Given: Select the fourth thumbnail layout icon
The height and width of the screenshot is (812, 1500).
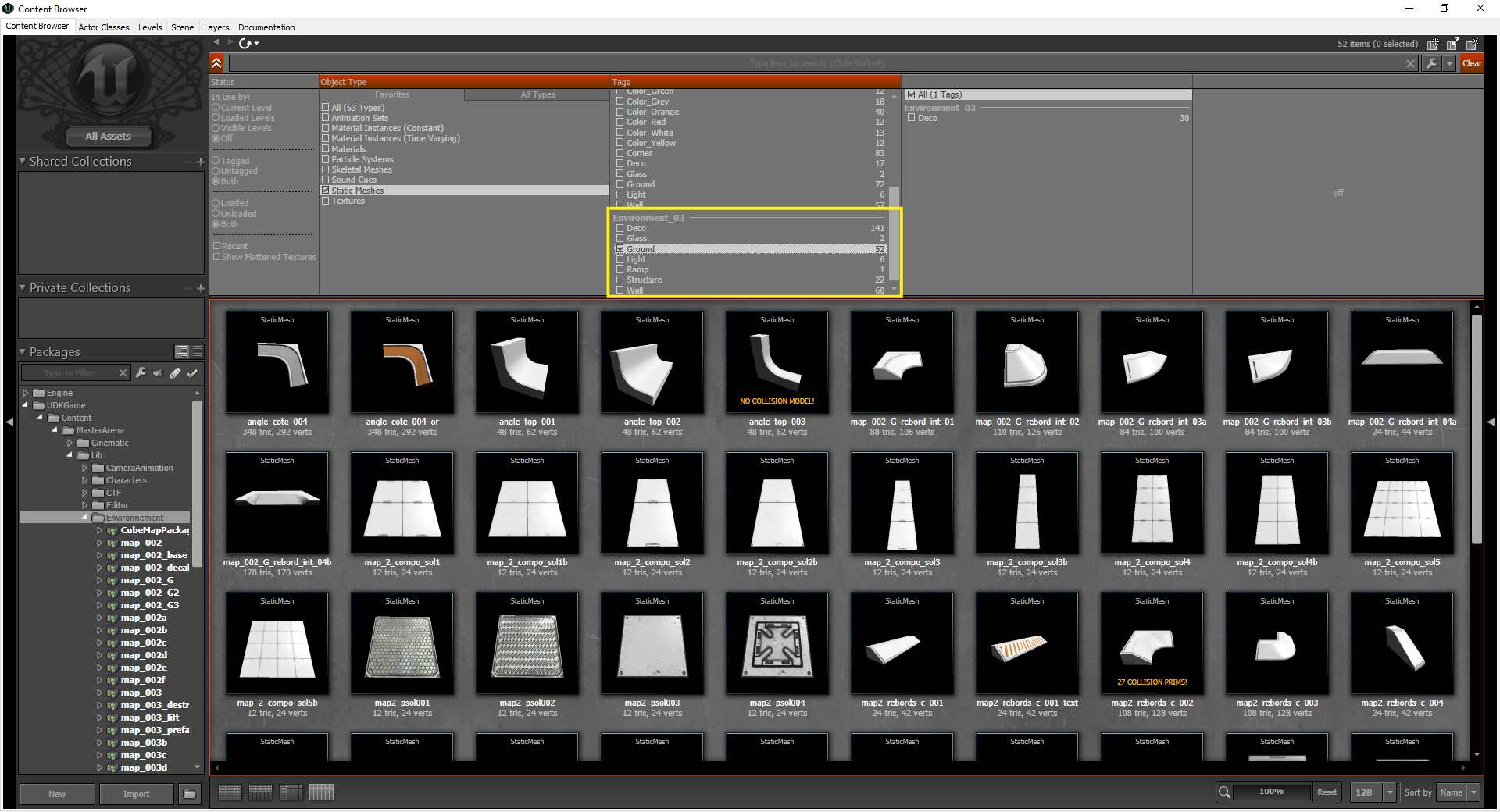Looking at the screenshot, I should [x=321, y=792].
